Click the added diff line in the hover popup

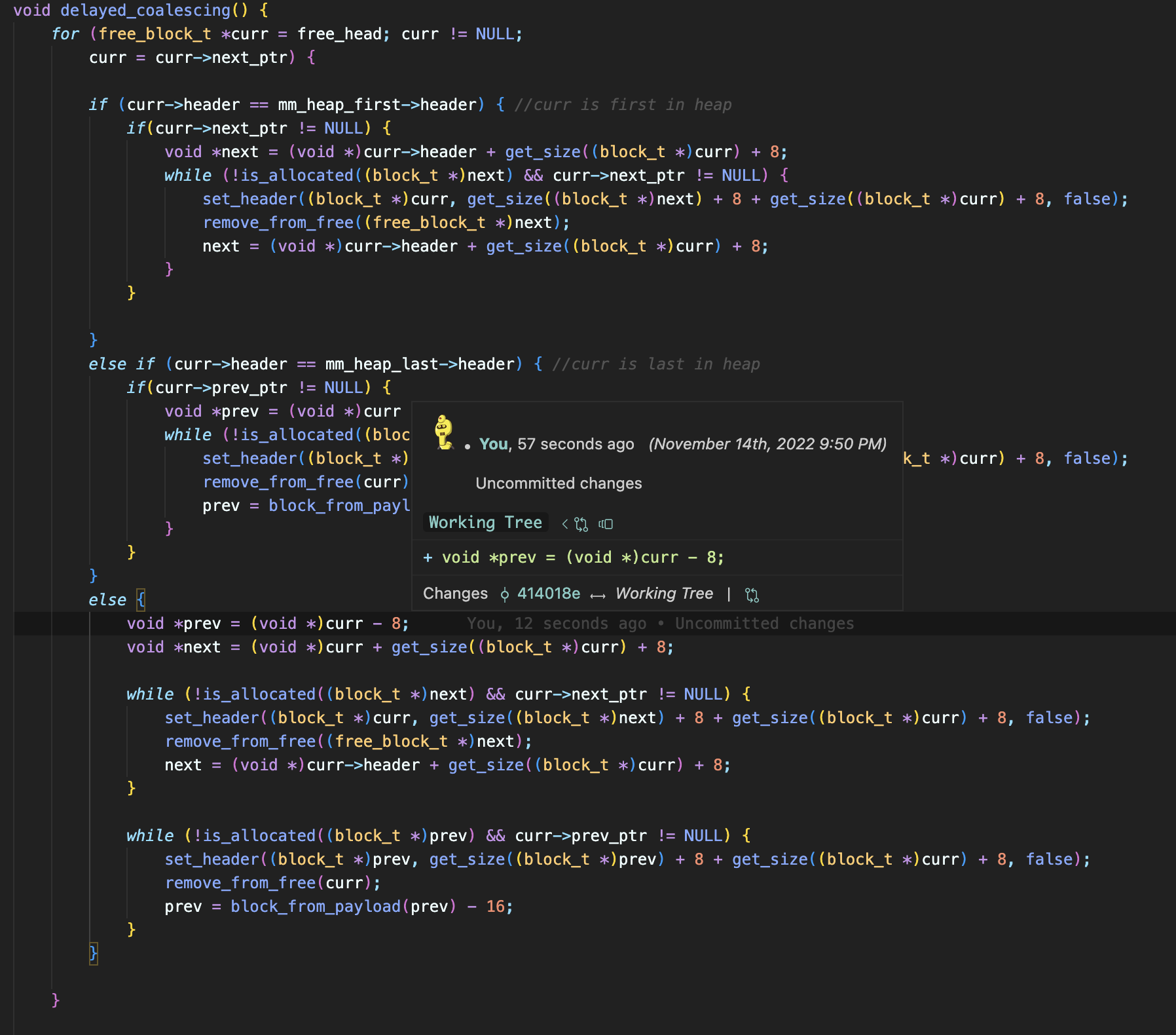(574, 557)
